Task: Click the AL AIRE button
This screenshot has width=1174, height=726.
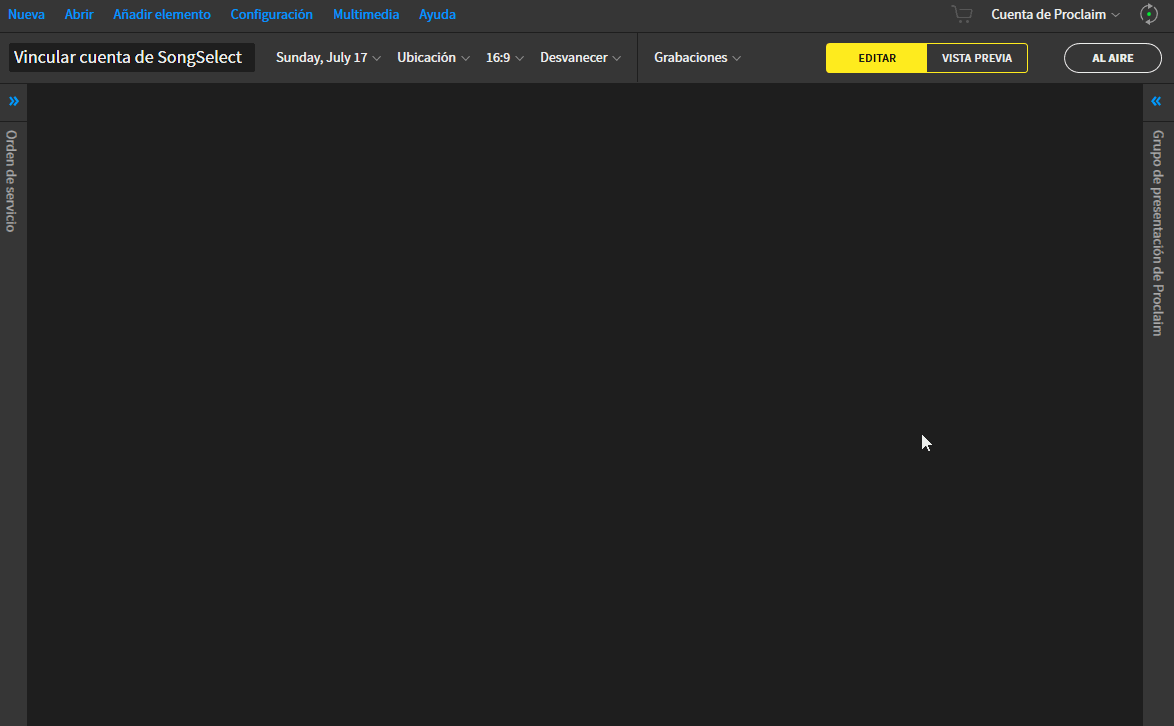Action: tap(1113, 58)
